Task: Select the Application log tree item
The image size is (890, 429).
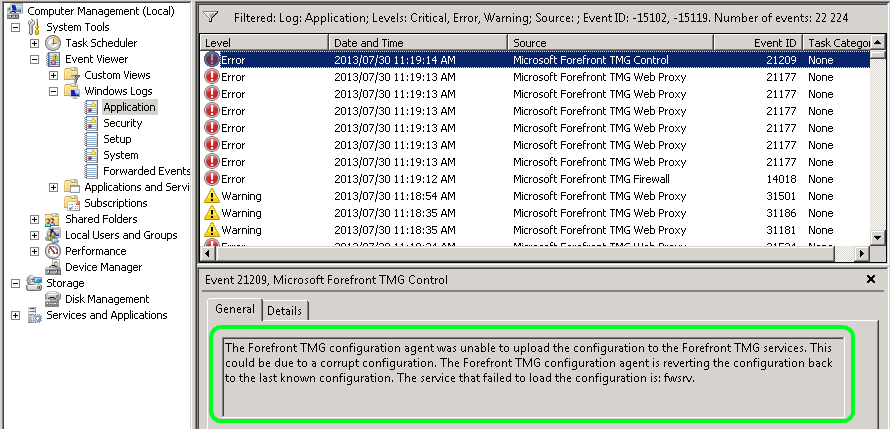Action: coord(129,107)
